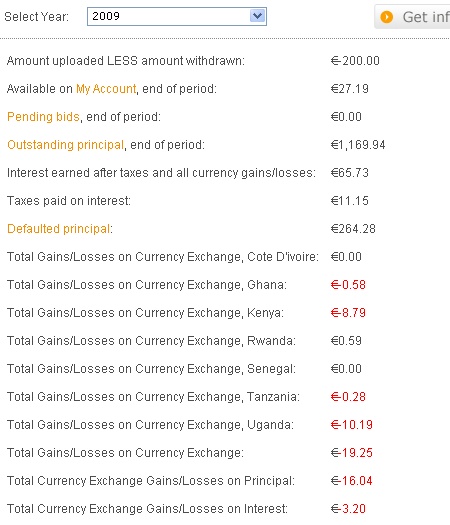450x525 pixels.
Task: Open the Pending bids link
Action: tap(43, 117)
